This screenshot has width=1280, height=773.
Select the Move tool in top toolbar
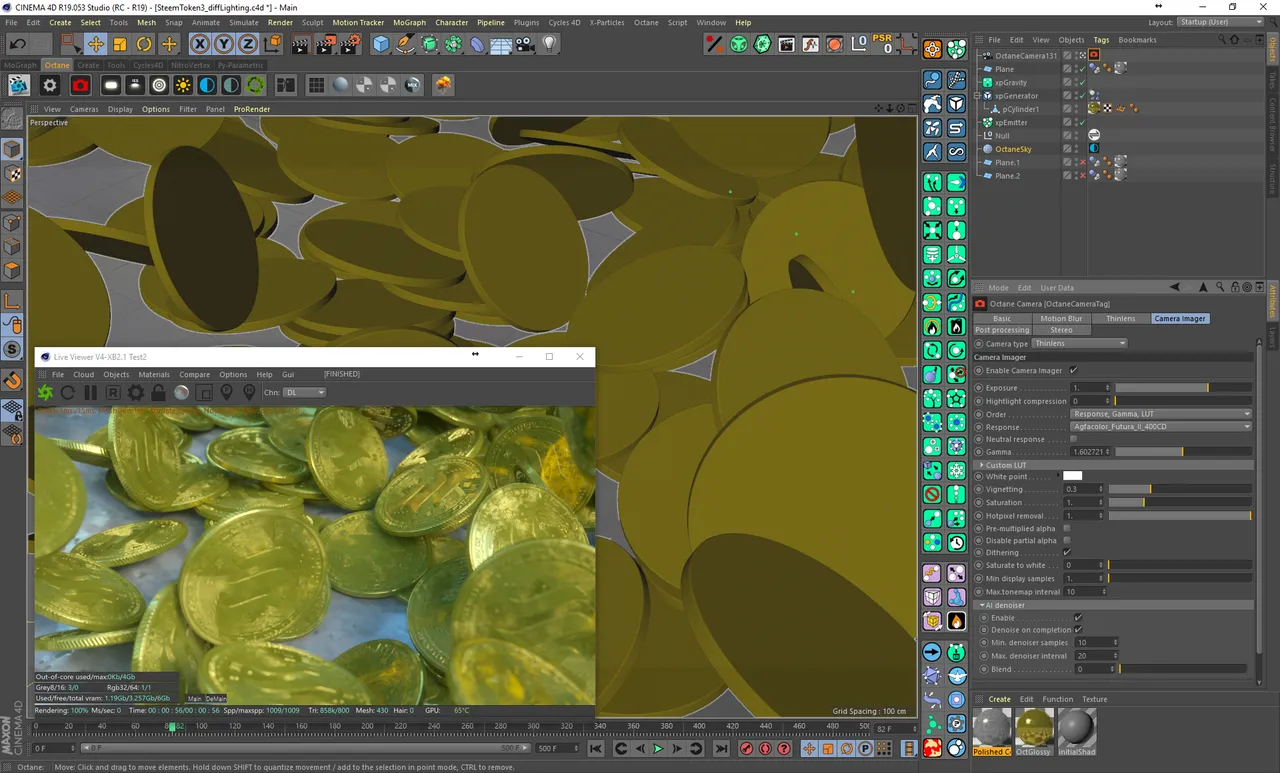point(96,44)
